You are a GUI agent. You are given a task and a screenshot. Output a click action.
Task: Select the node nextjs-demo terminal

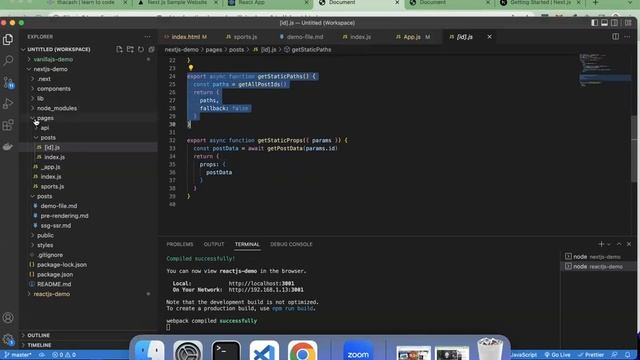tap(598, 257)
